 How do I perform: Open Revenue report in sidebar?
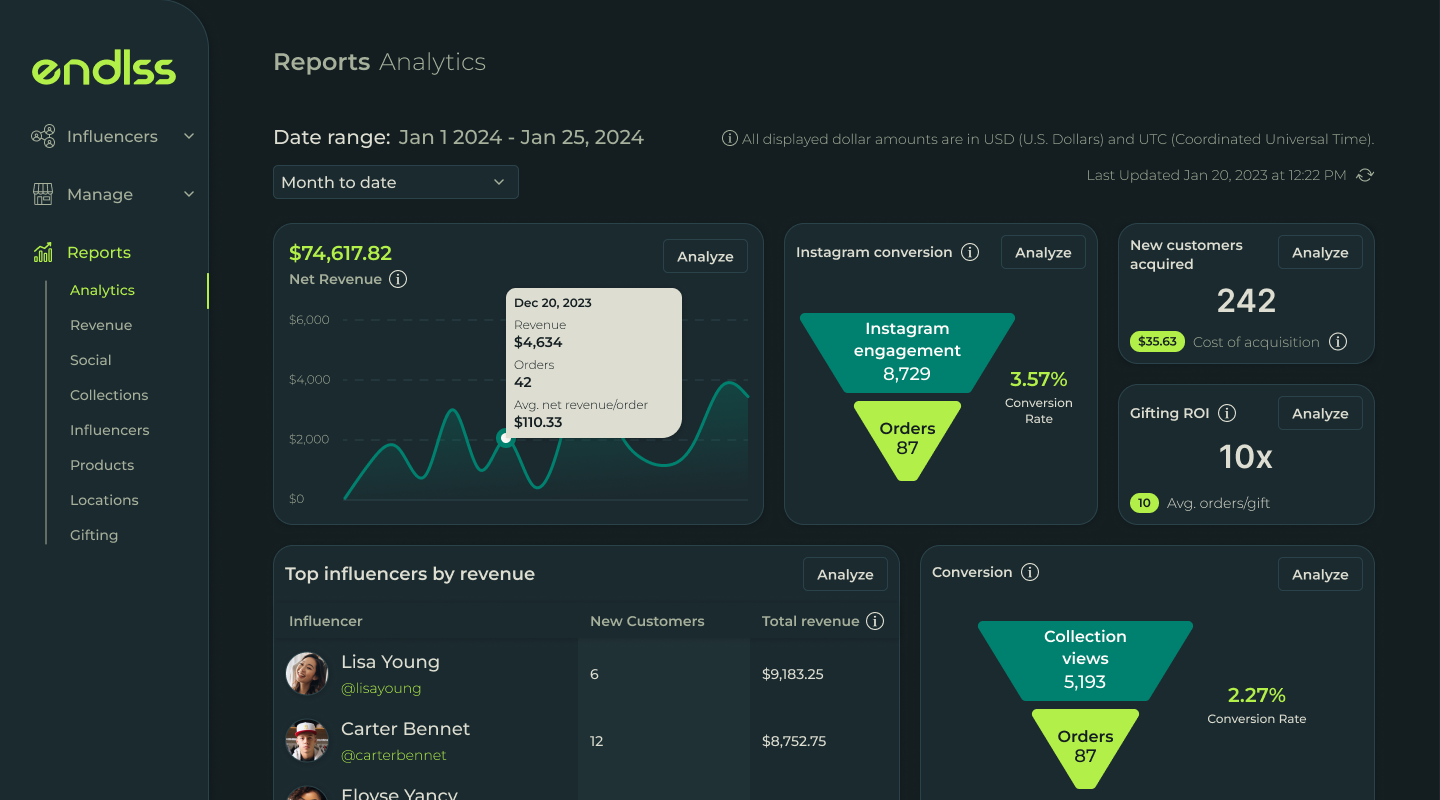click(101, 325)
